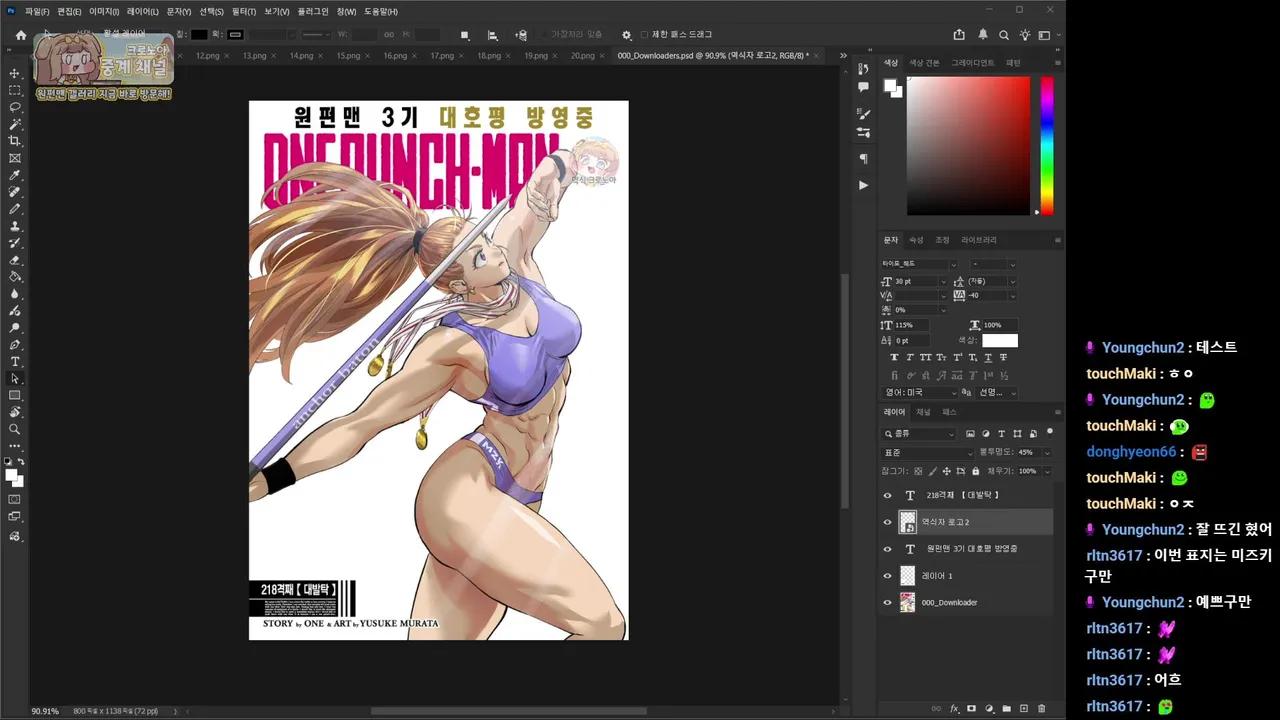Image resolution: width=1280 pixels, height=720 pixels.
Task: Click the Home icon in options bar
Action: [21, 35]
